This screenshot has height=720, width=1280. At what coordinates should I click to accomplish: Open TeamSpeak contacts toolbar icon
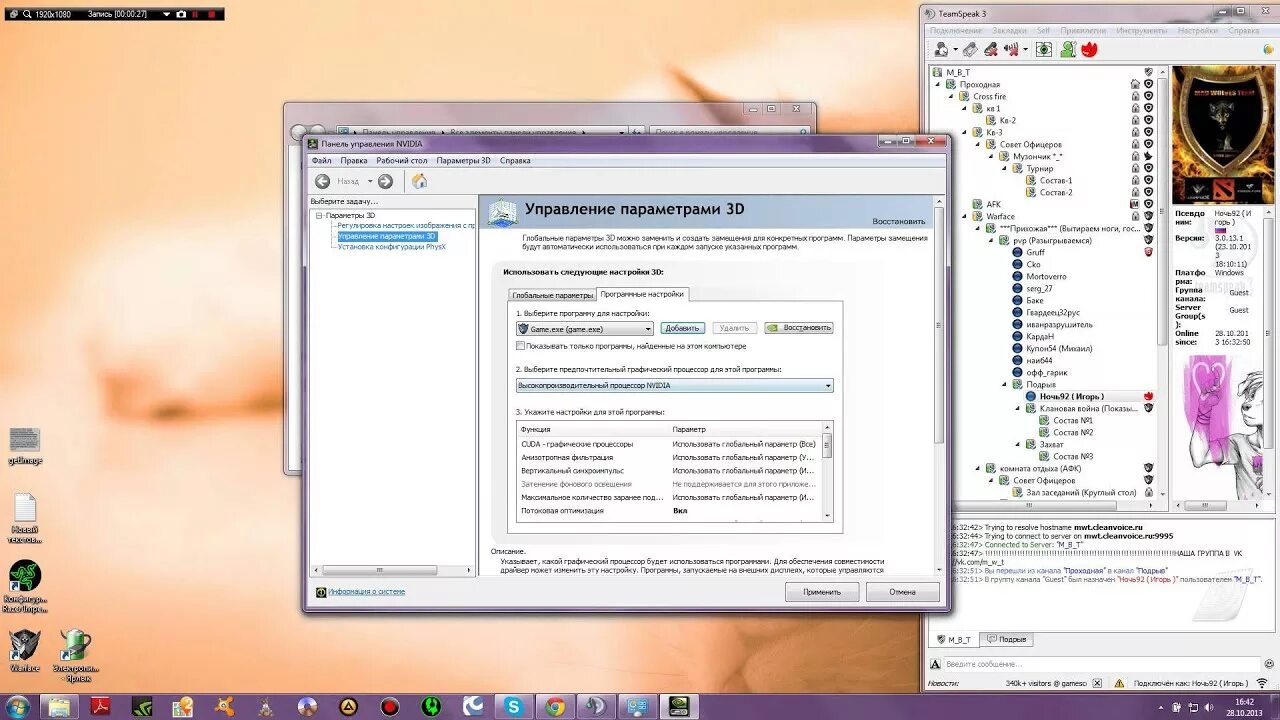pyautogui.click(x=1068, y=49)
